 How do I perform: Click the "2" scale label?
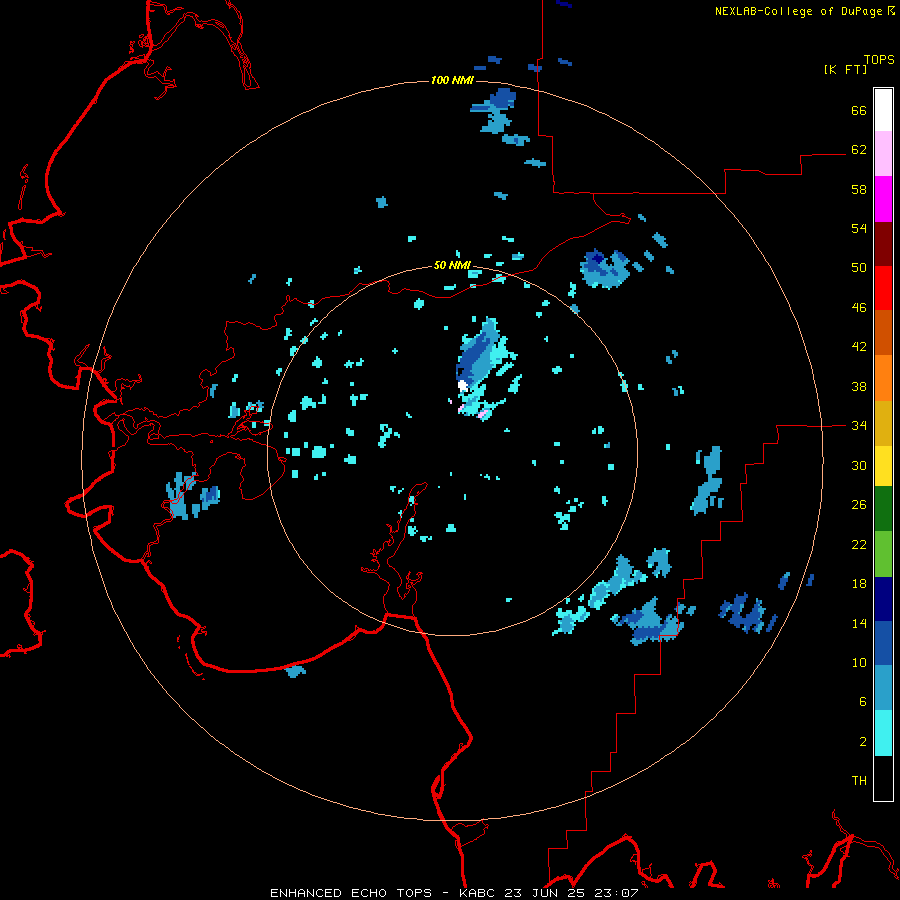(x=863, y=742)
